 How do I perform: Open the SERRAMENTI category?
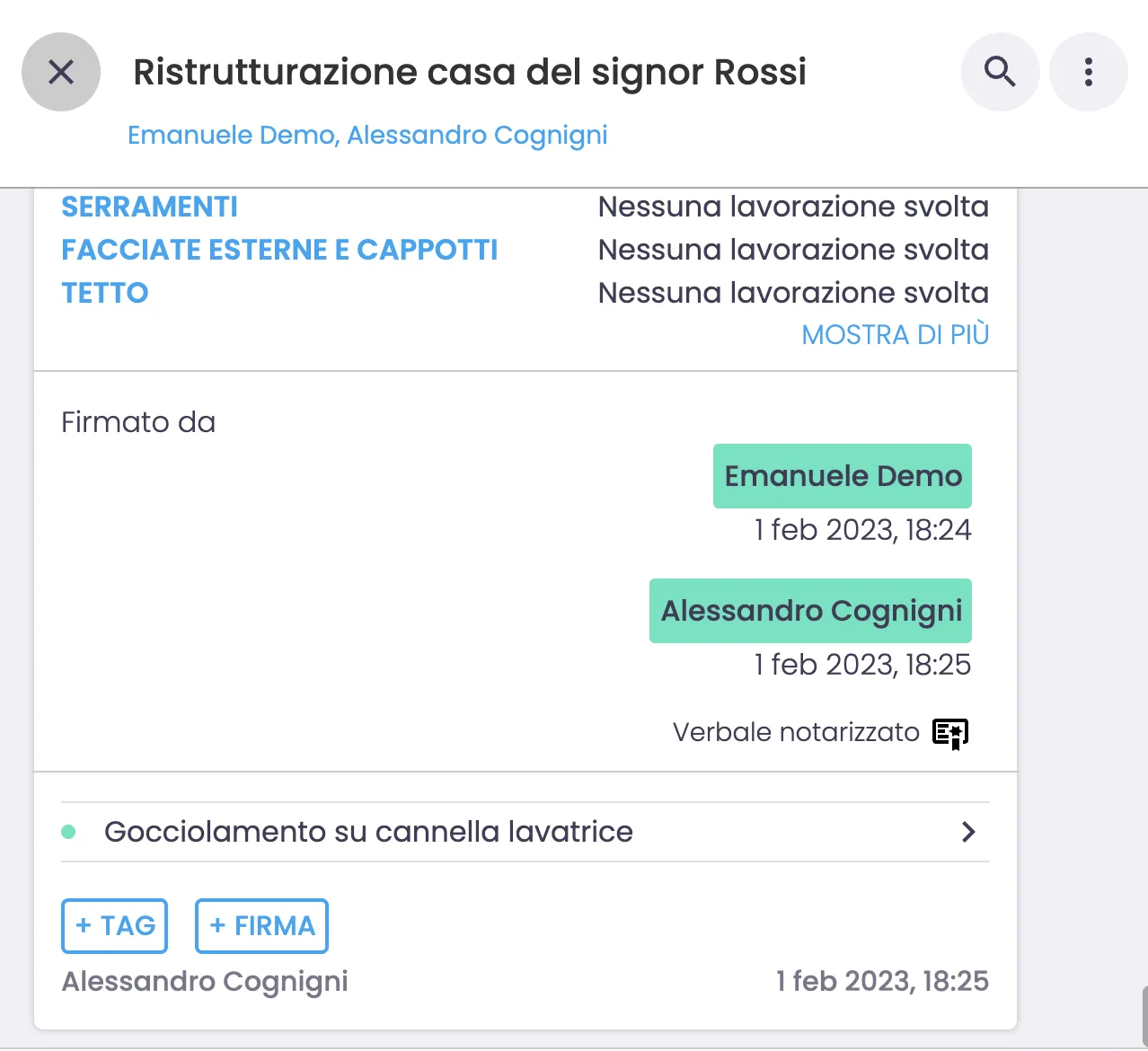tap(149, 207)
